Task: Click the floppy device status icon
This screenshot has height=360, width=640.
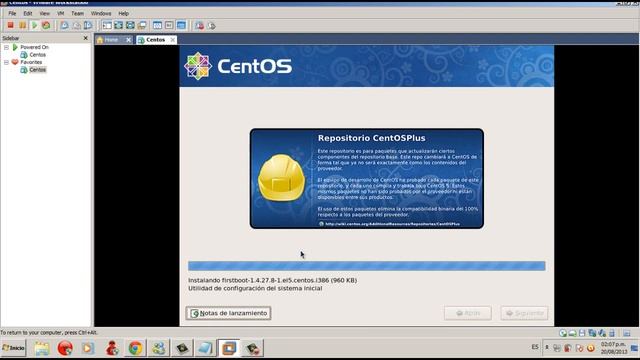Action: pos(582,333)
